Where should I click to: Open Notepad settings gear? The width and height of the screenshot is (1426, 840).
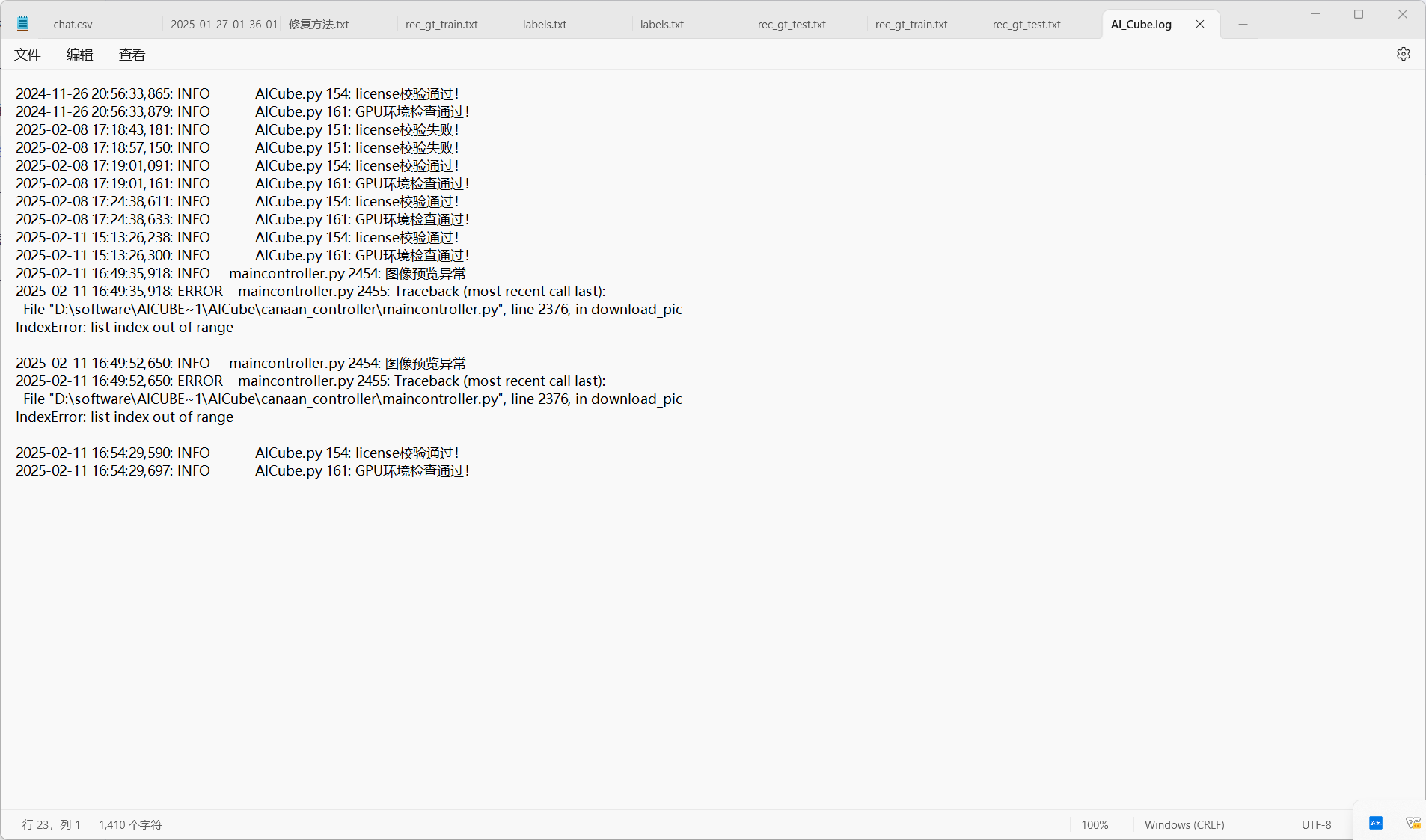click(x=1403, y=54)
